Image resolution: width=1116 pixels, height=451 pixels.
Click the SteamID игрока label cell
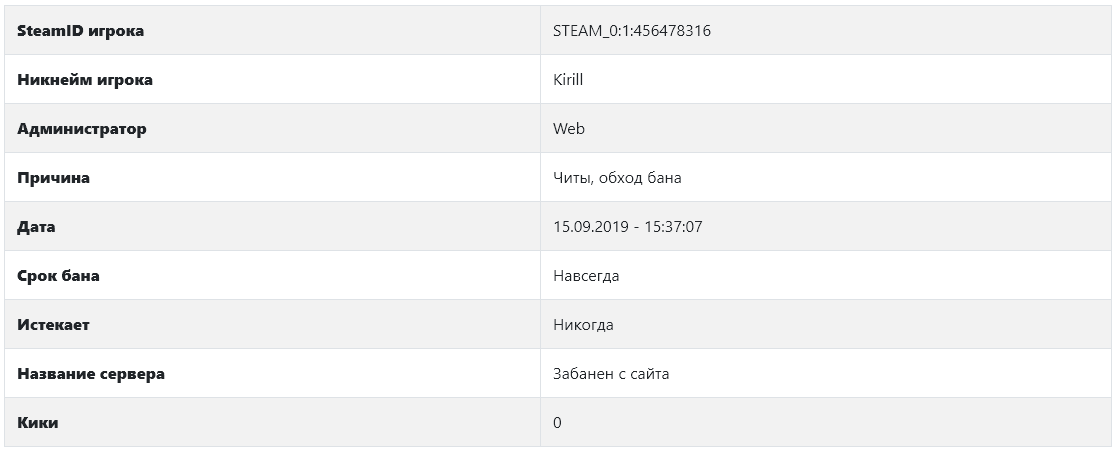click(273, 31)
